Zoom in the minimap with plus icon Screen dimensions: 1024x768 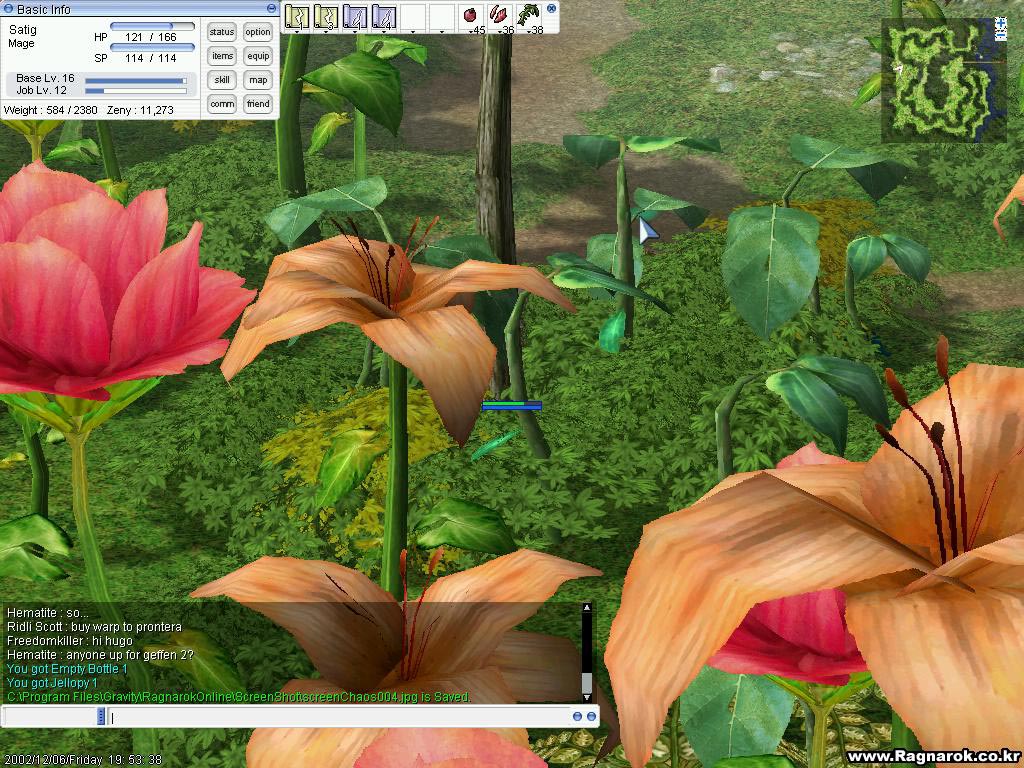(x=1001, y=24)
